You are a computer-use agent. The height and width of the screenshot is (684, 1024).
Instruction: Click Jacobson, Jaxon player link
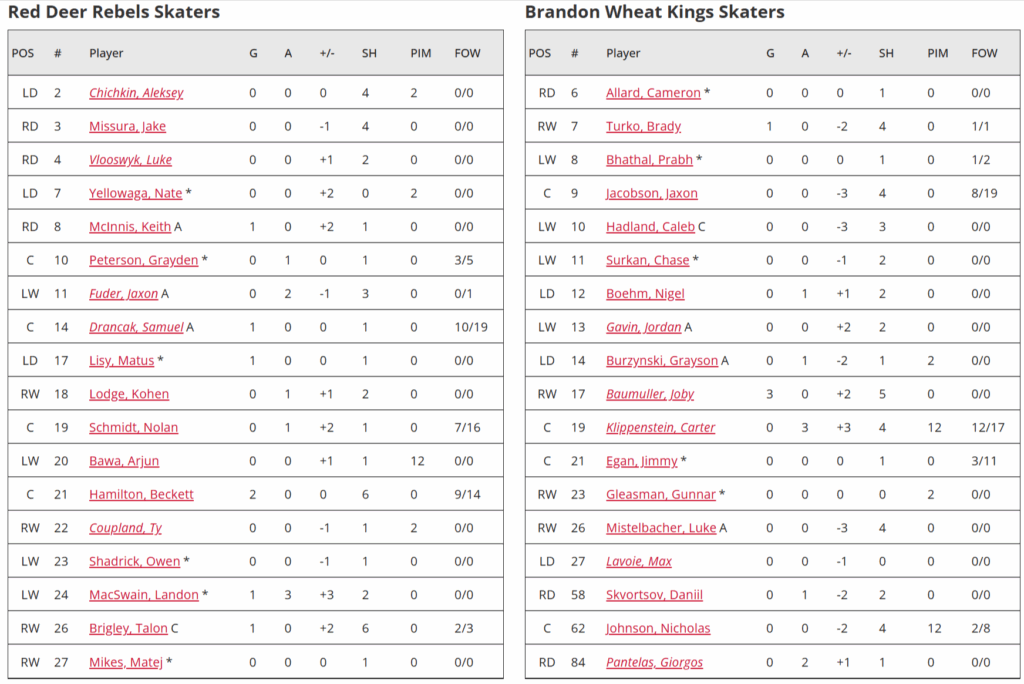pyautogui.click(x=652, y=193)
